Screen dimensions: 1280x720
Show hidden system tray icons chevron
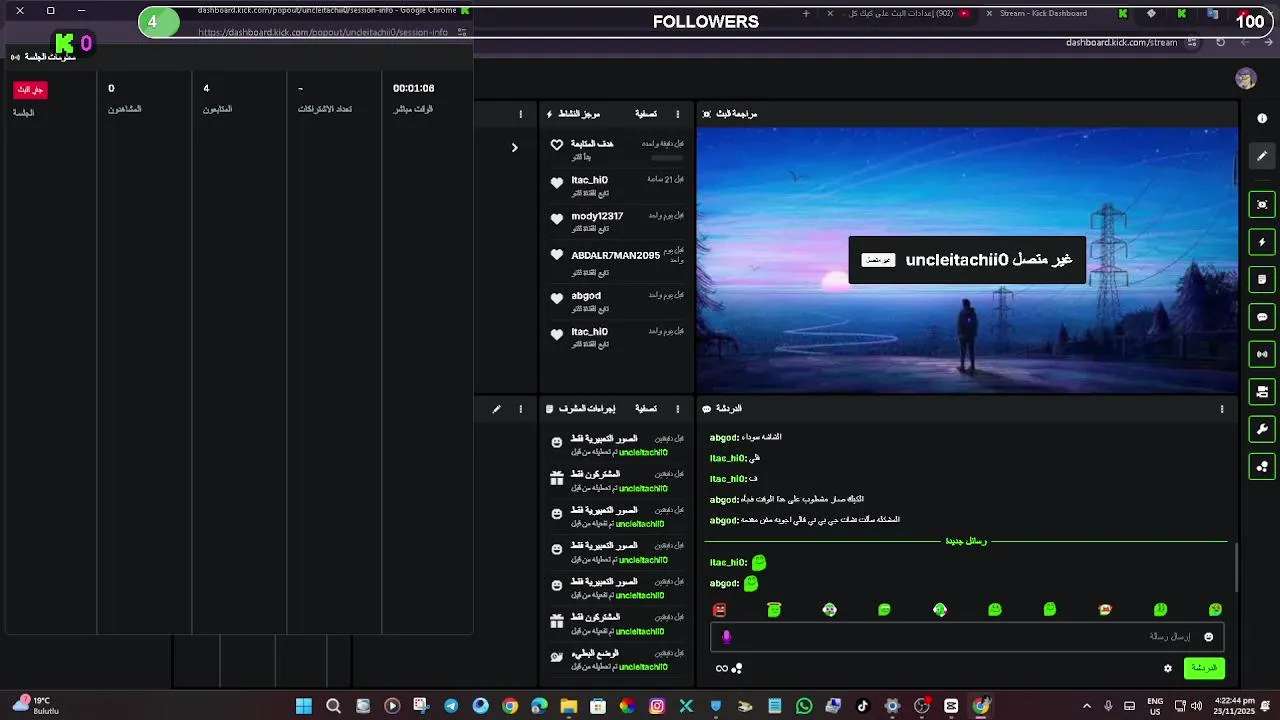coord(1087,706)
